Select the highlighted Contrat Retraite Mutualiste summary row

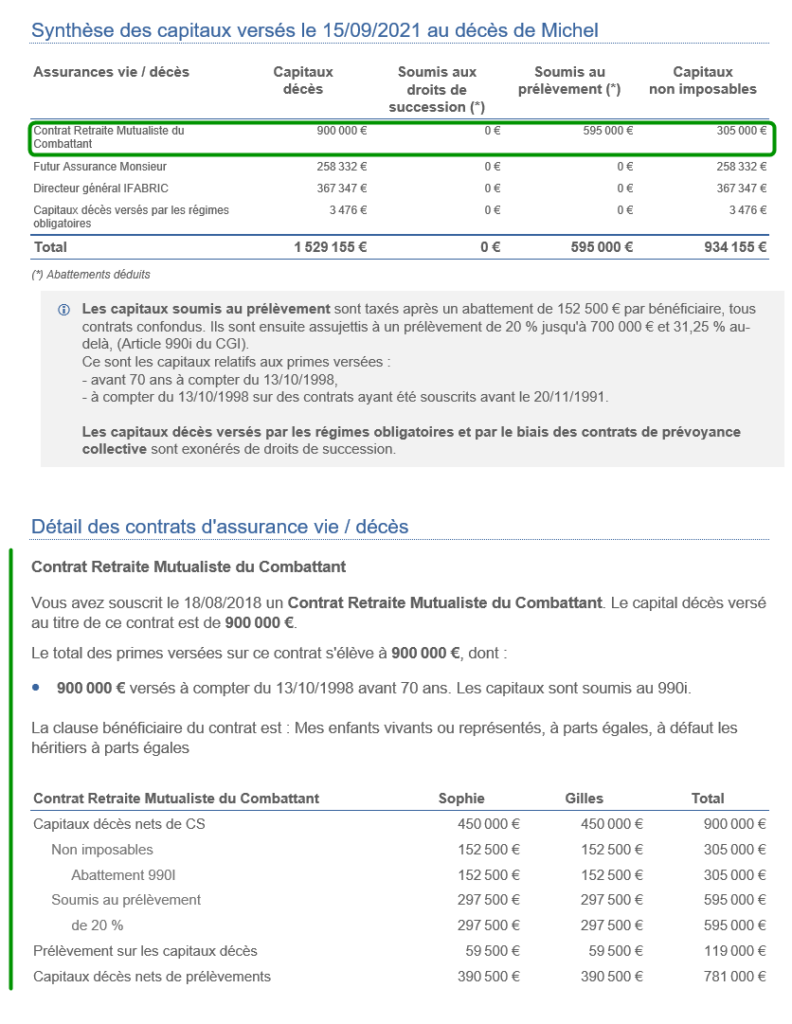point(400,137)
